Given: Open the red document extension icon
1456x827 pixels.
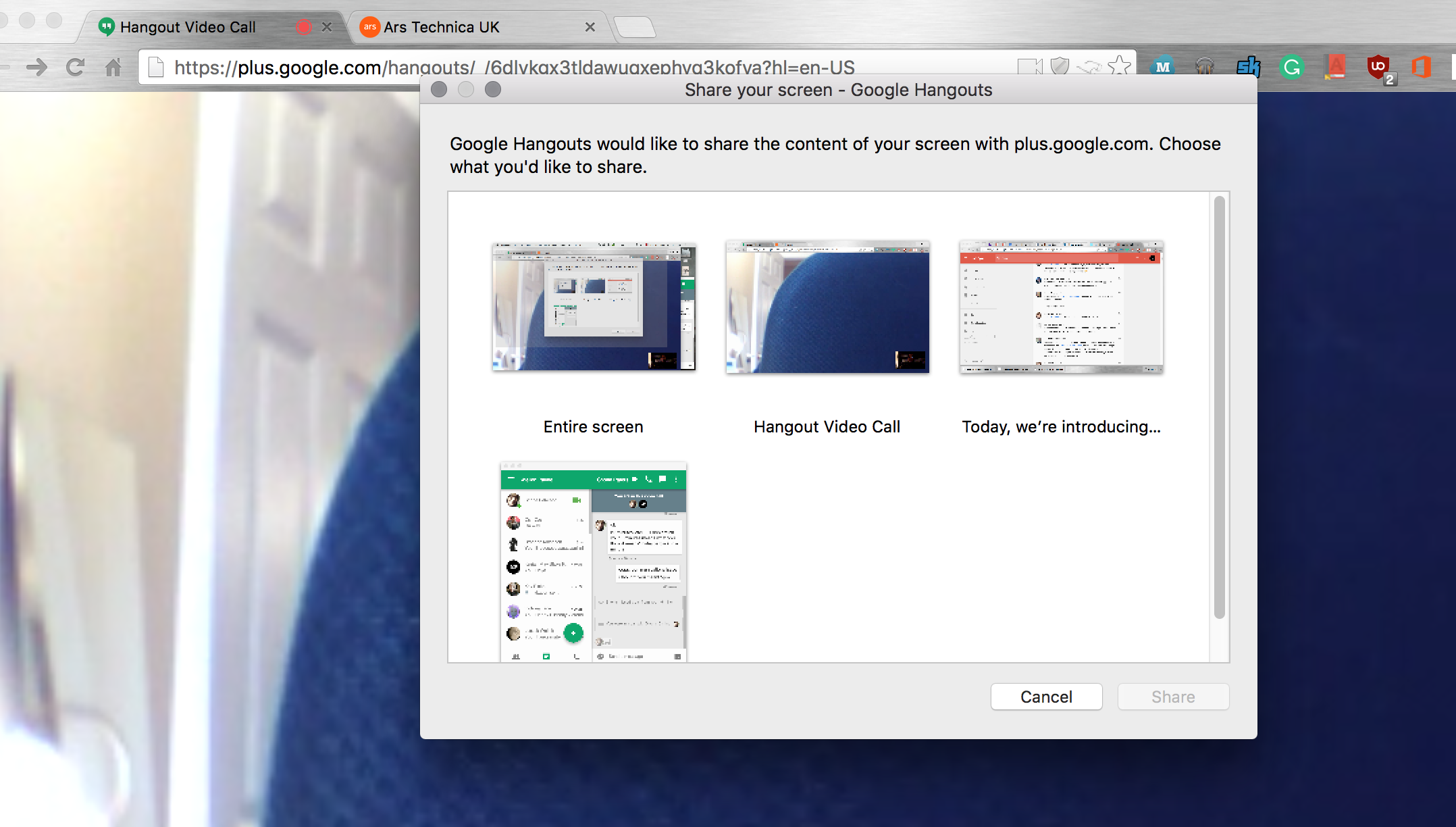Looking at the screenshot, I should coord(1335,67).
